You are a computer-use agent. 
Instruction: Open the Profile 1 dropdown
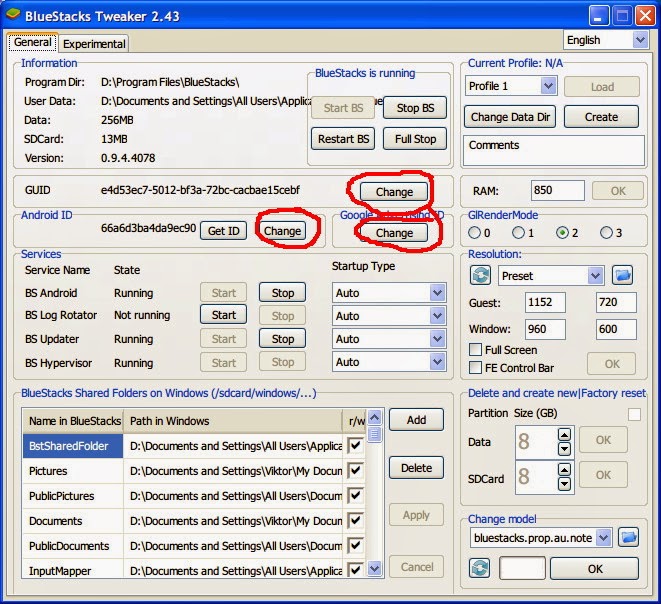coord(548,86)
